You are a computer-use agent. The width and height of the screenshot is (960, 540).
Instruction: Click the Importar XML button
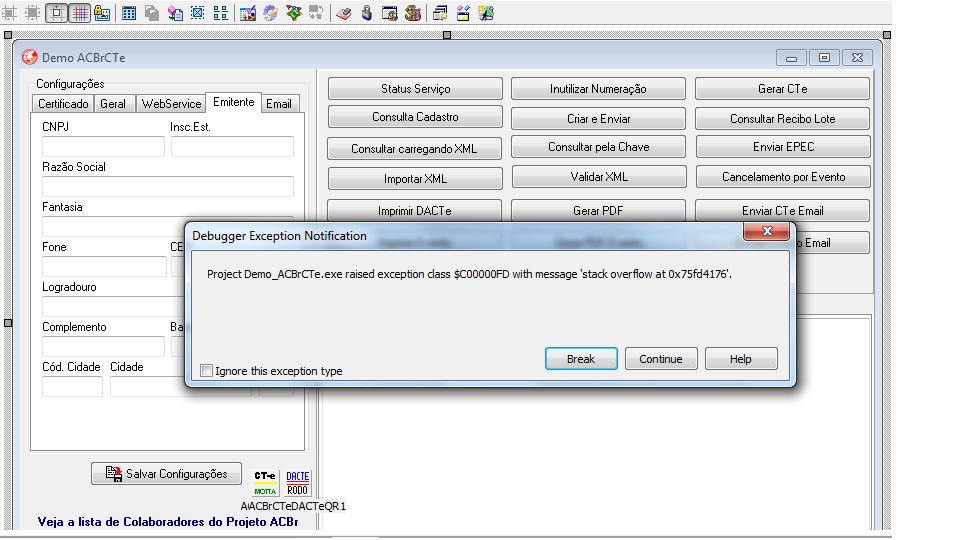tap(415, 179)
